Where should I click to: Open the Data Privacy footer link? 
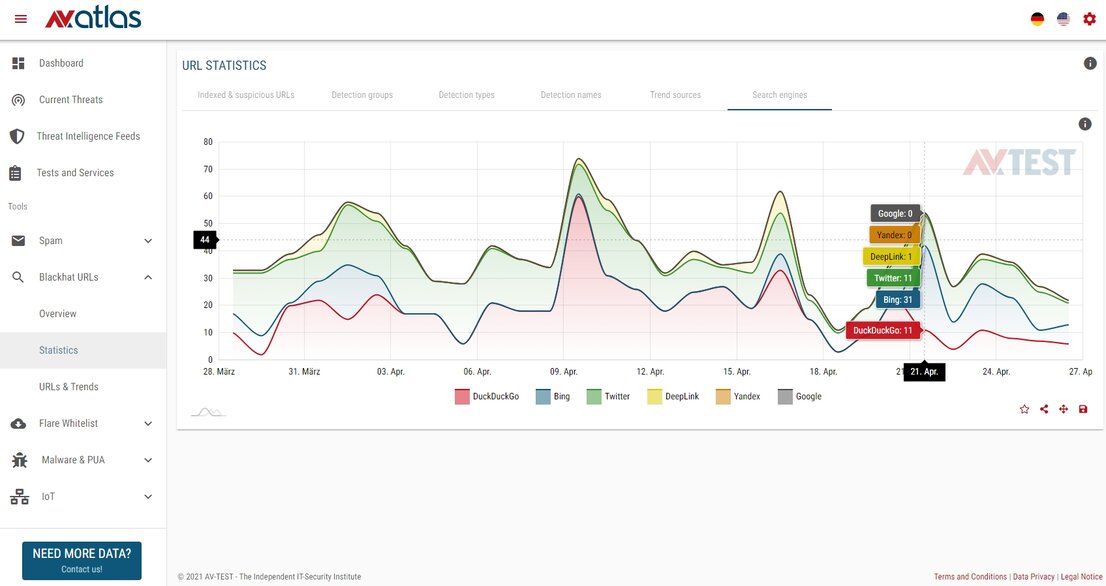coord(1033,577)
